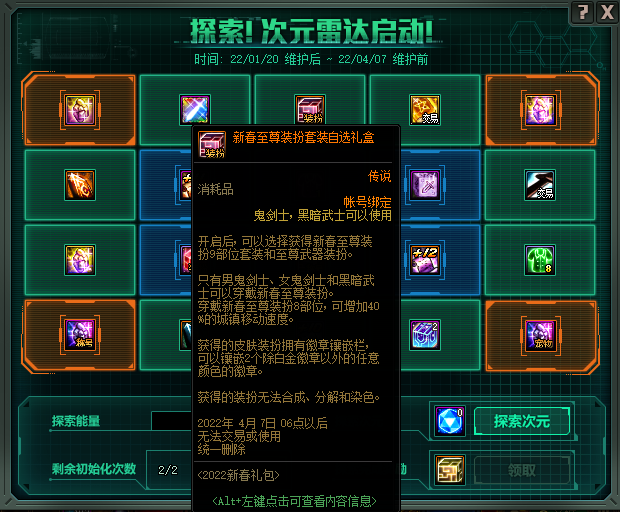Select the orange claw reward icon
Screen dimensions: 620x512
point(80,185)
